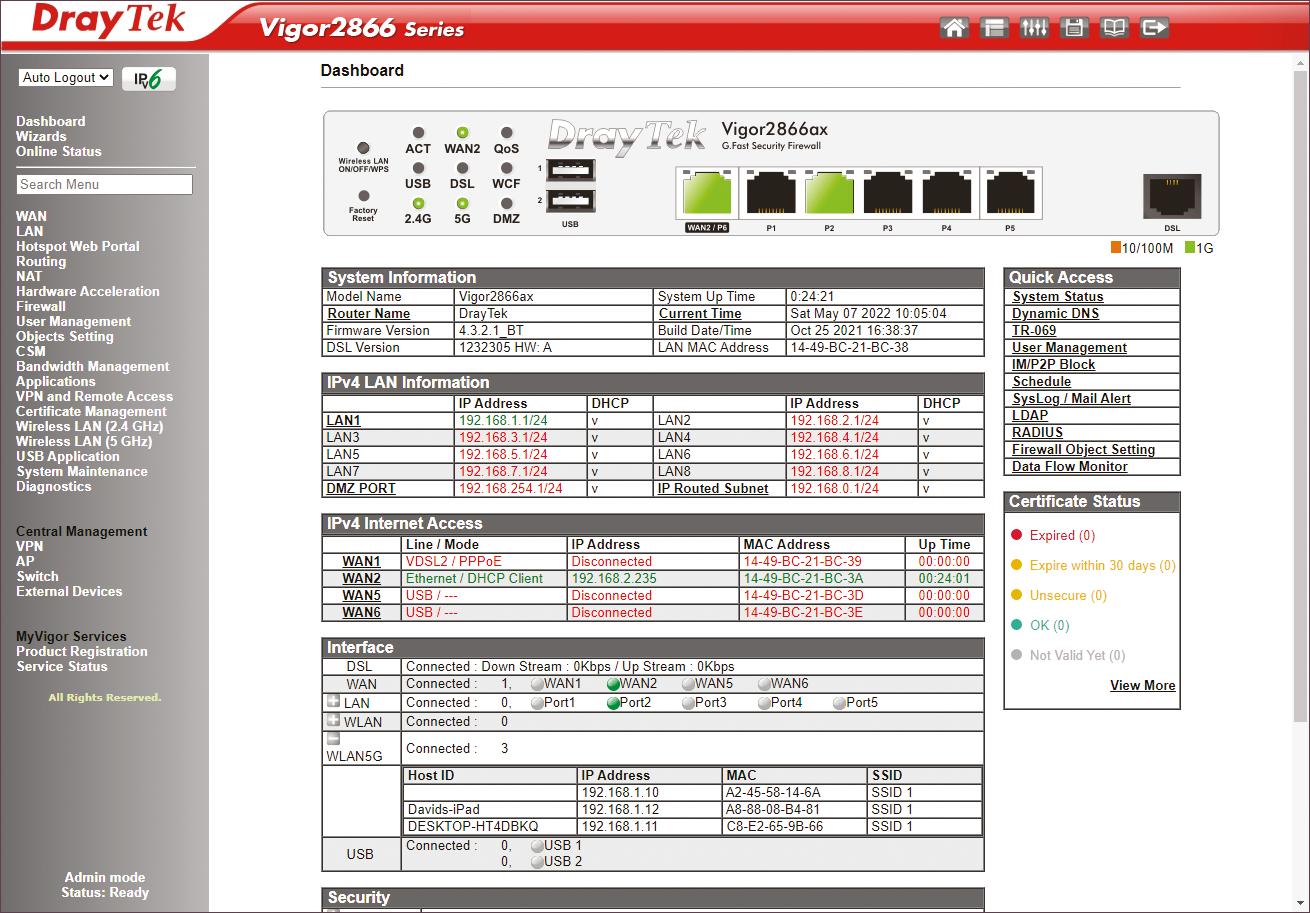
Task: Click the orange 10/100M legend swatch
Action: (x=1115, y=247)
